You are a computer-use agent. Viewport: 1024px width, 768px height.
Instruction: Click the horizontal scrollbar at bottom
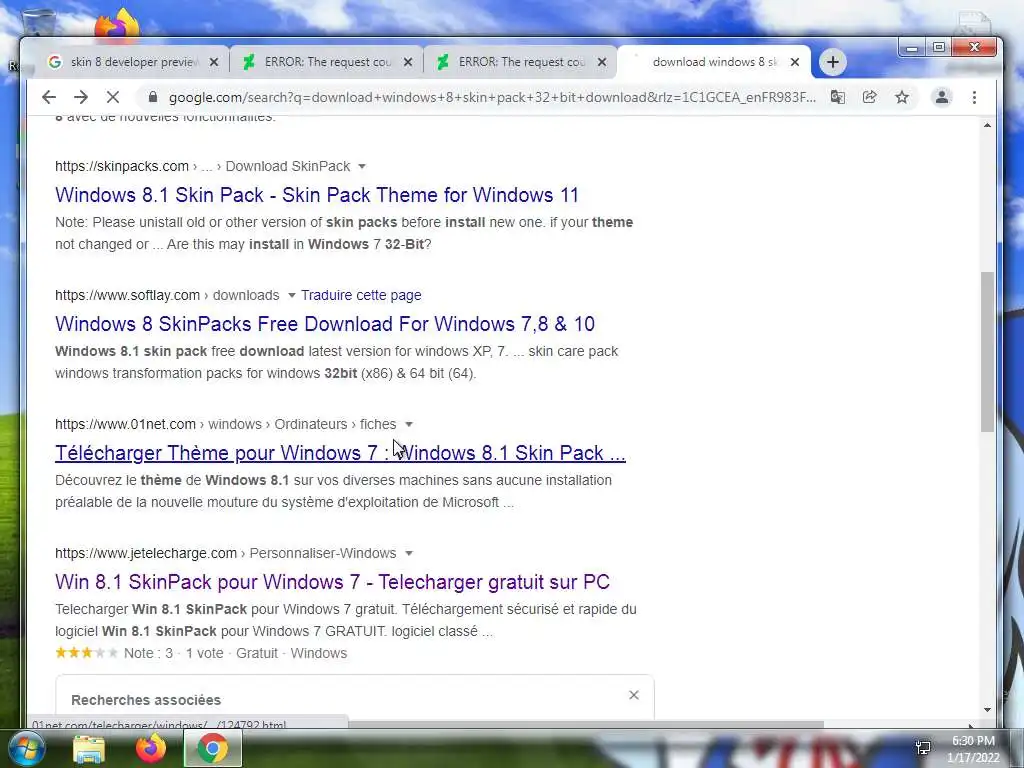[x=586, y=725]
